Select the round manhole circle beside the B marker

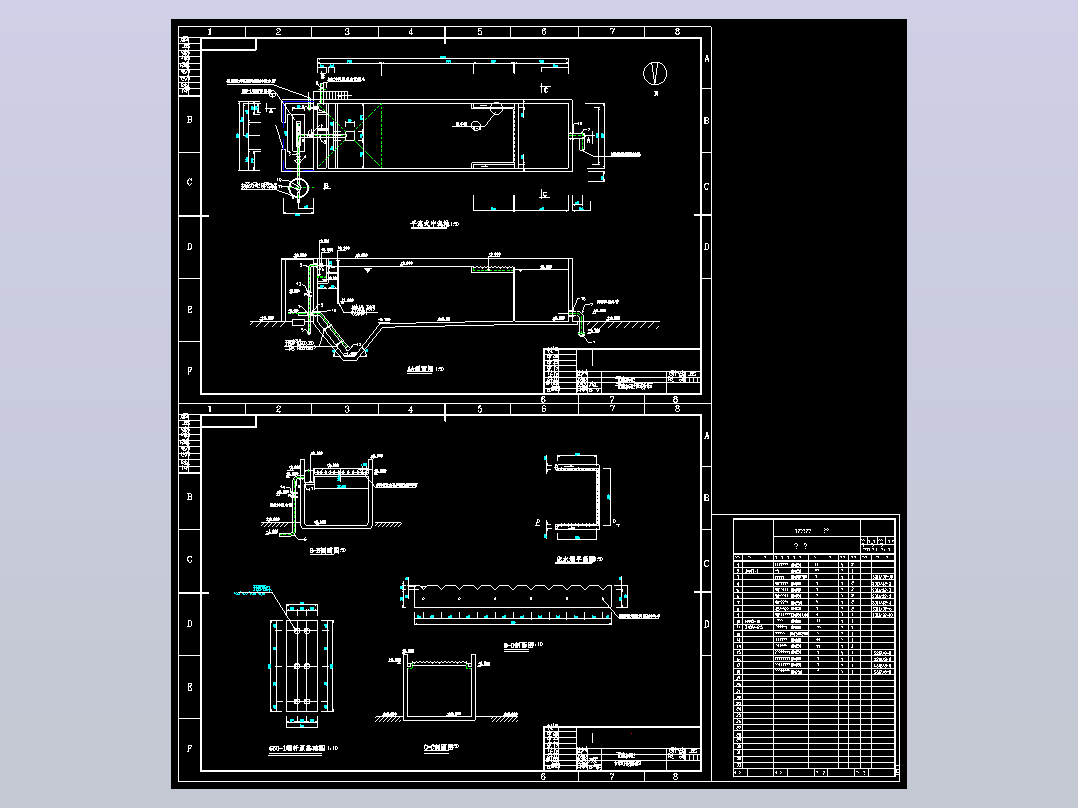click(299, 187)
